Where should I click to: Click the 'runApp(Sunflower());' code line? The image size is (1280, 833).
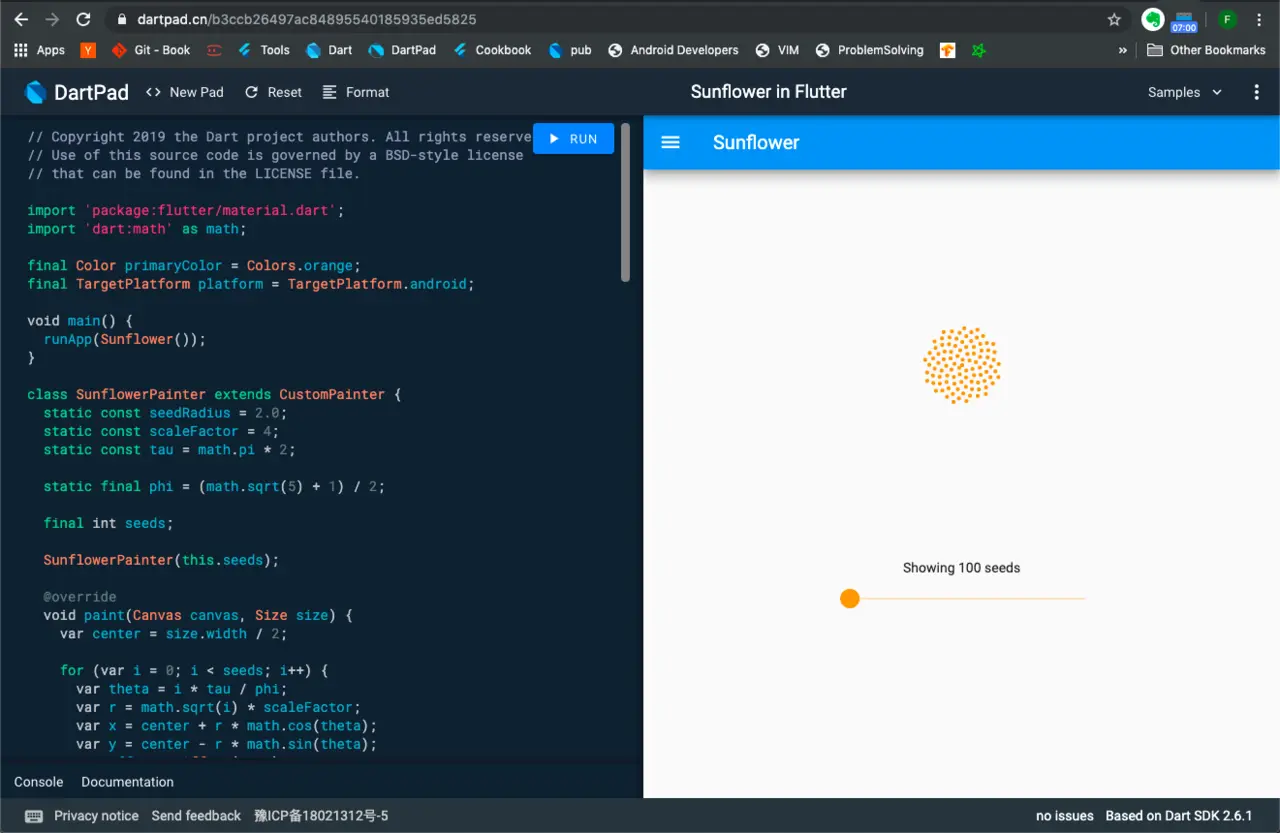coord(125,339)
